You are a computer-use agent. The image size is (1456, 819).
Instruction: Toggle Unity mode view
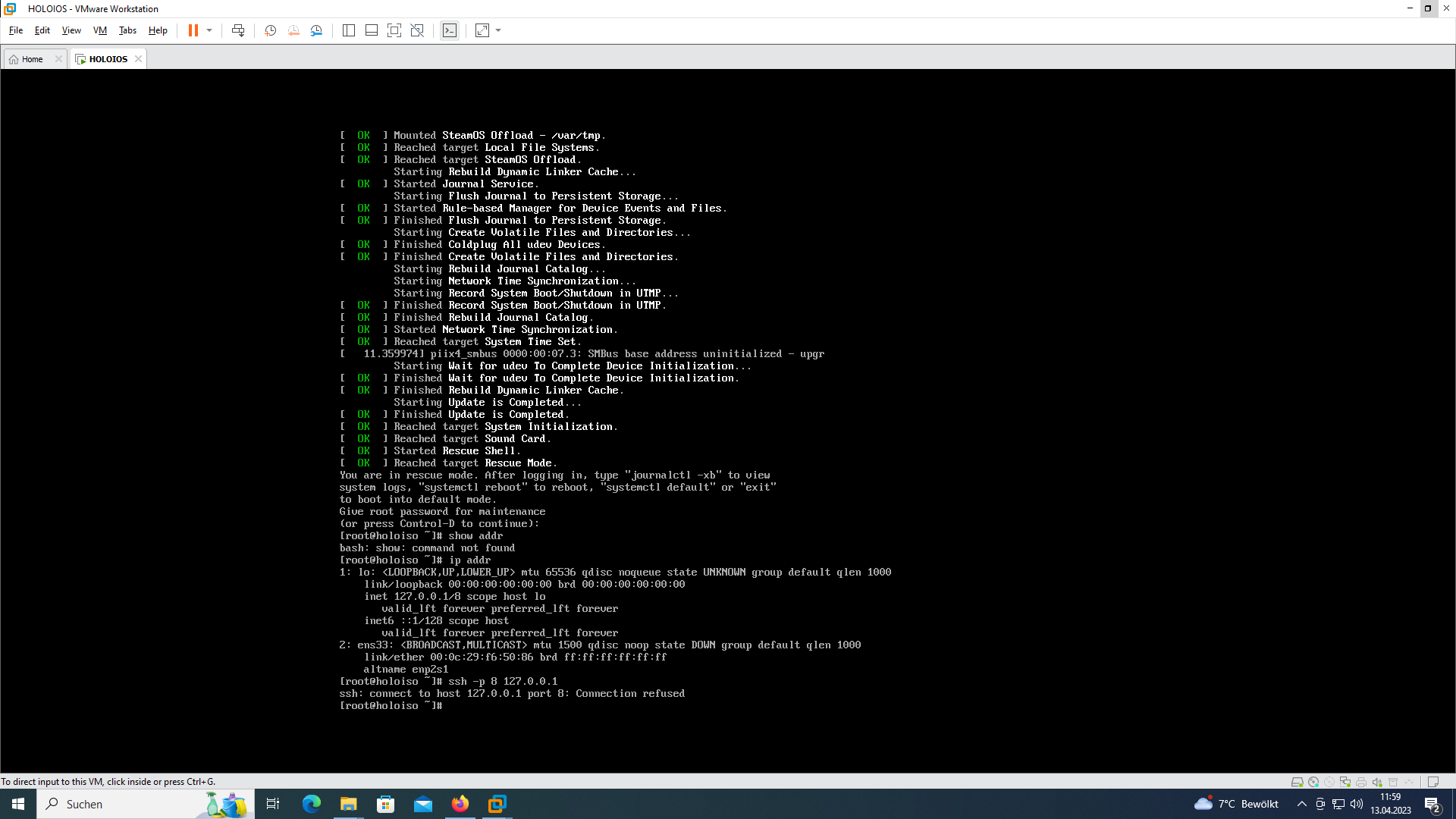tap(418, 30)
